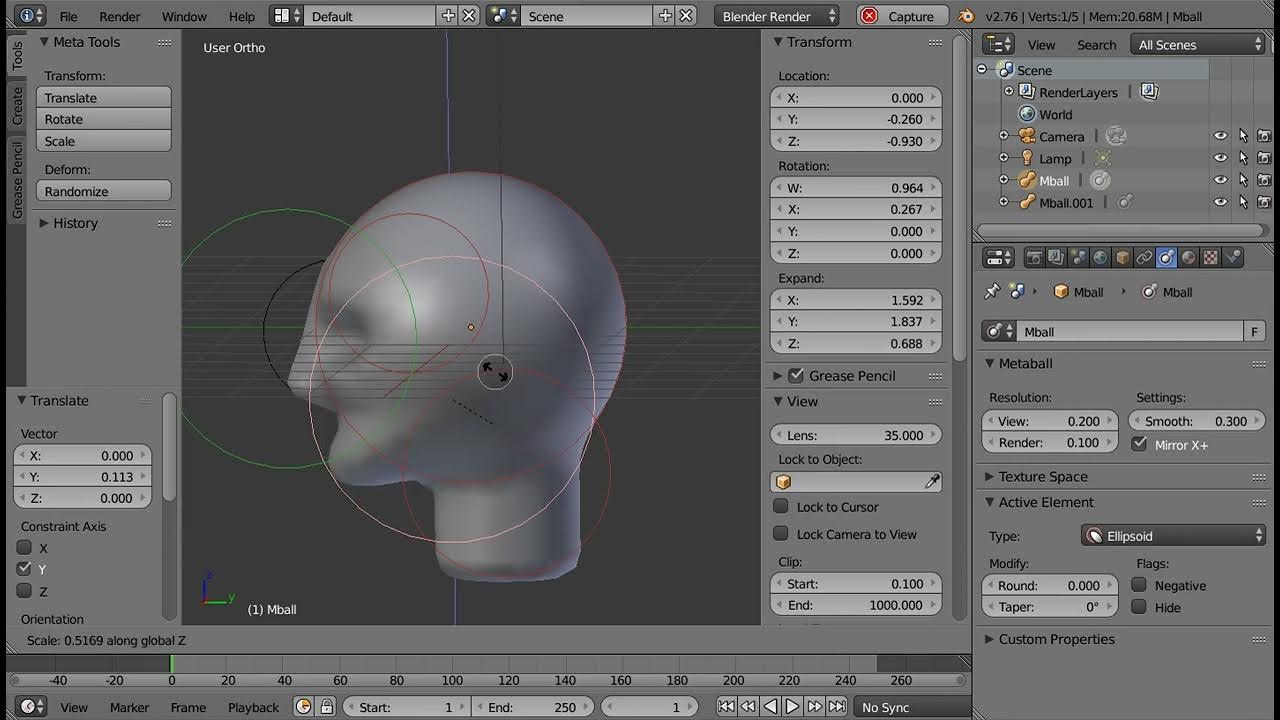Click the Translate button in Meta Tools

coord(104,97)
